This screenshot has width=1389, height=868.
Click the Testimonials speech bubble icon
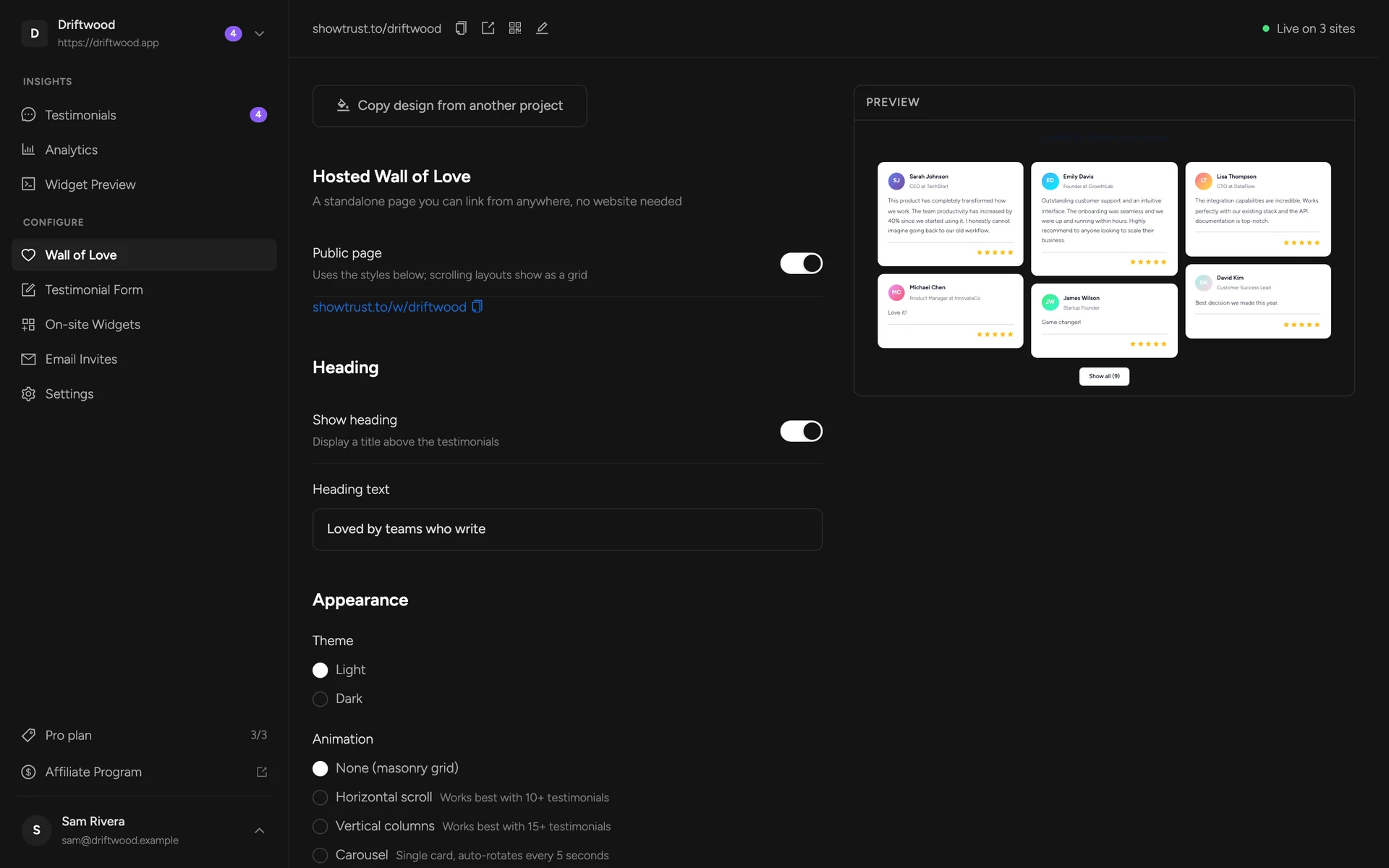[x=28, y=115]
